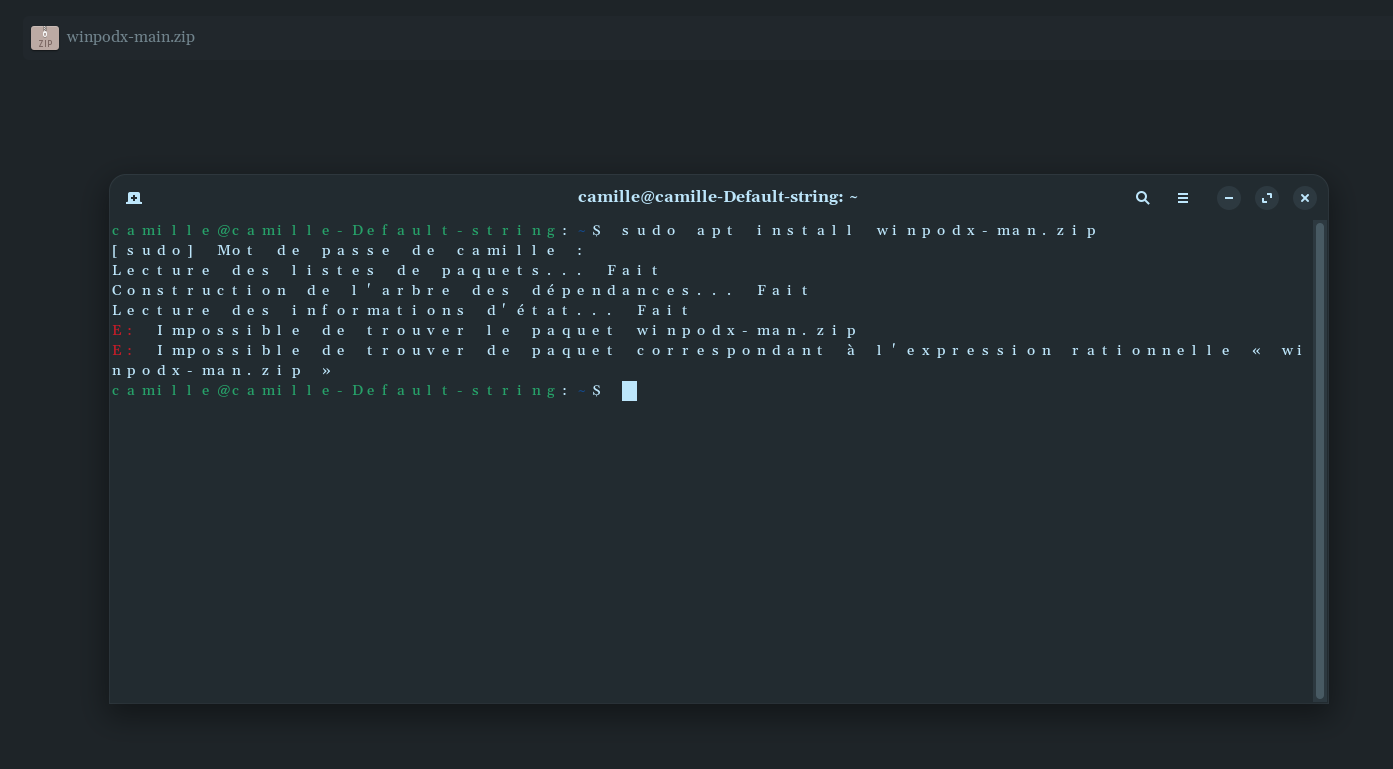Focus the terminal cursor block
The image size is (1393, 769).
(629, 391)
